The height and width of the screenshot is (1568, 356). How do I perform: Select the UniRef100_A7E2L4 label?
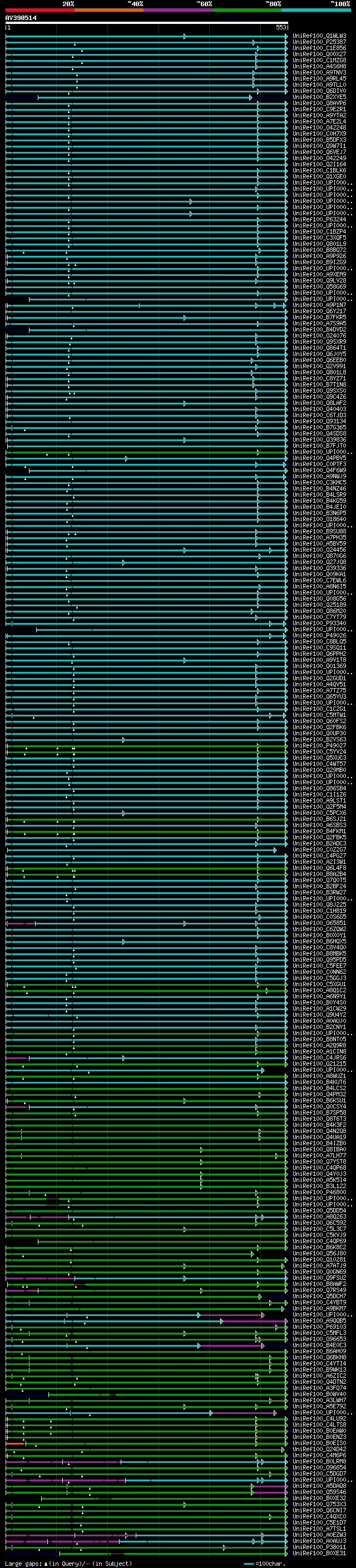click(x=319, y=121)
